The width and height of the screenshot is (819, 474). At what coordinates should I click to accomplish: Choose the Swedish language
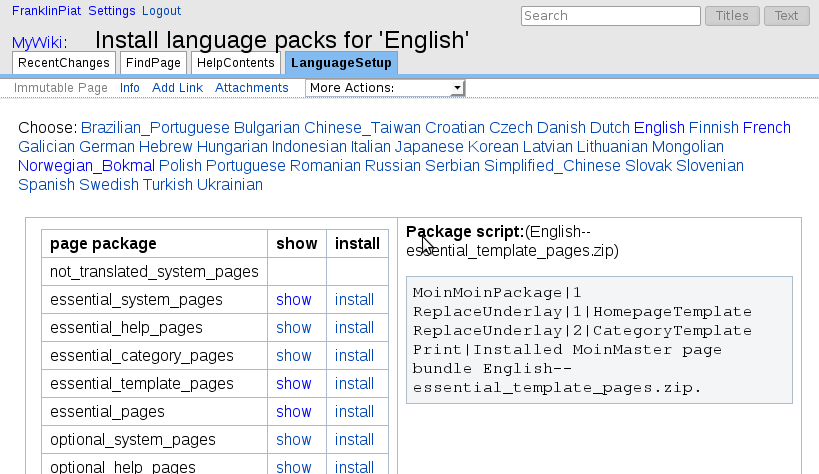pyautogui.click(x=109, y=184)
